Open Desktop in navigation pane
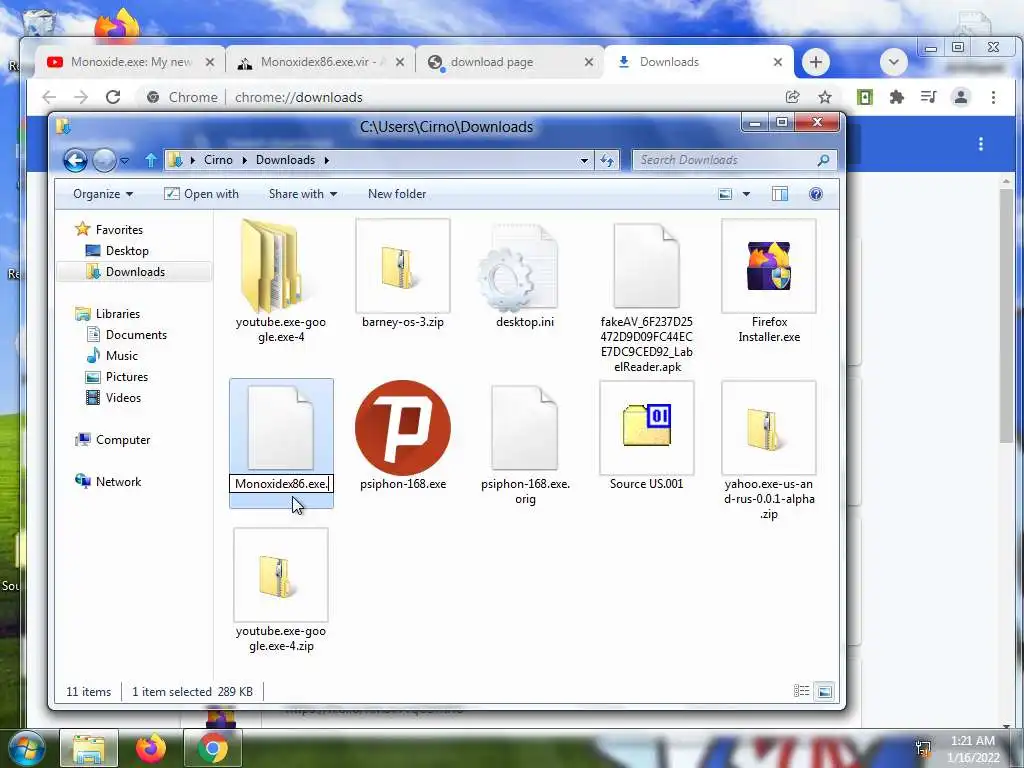Viewport: 1024px width, 768px height. pyautogui.click(x=118, y=251)
